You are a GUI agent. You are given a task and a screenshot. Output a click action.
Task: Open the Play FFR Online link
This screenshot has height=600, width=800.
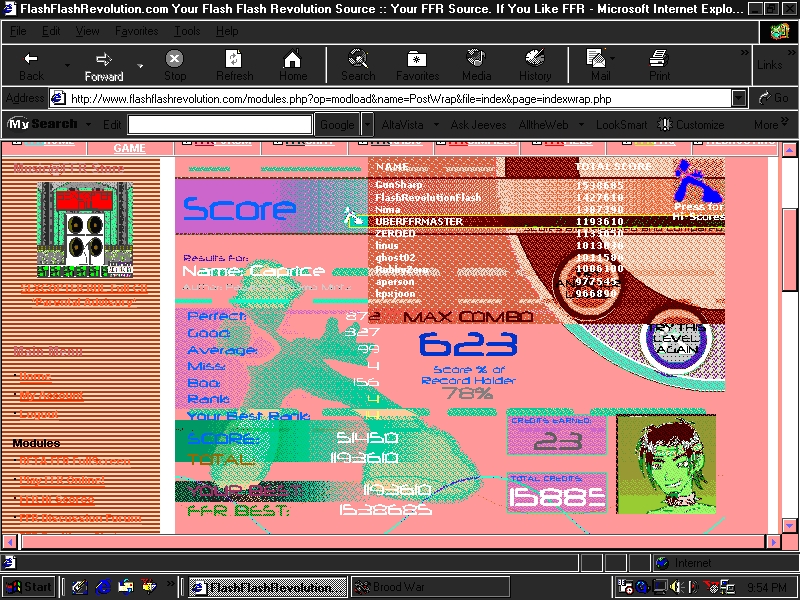click(x=62, y=480)
